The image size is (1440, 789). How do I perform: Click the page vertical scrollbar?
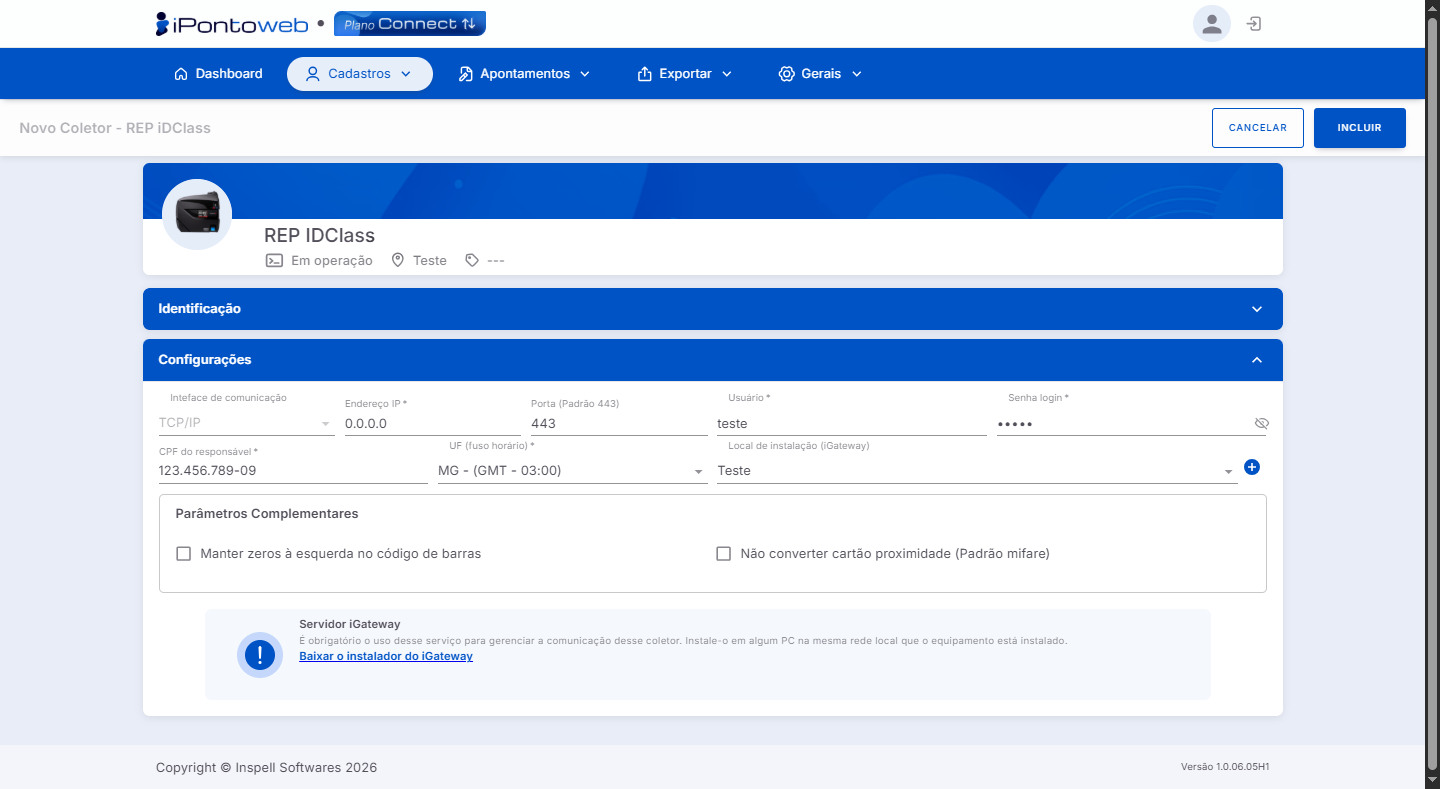click(x=1432, y=394)
